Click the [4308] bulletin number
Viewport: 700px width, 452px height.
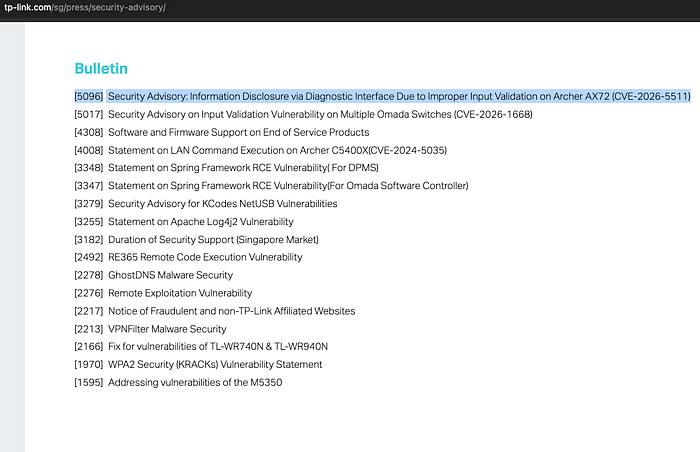point(88,132)
